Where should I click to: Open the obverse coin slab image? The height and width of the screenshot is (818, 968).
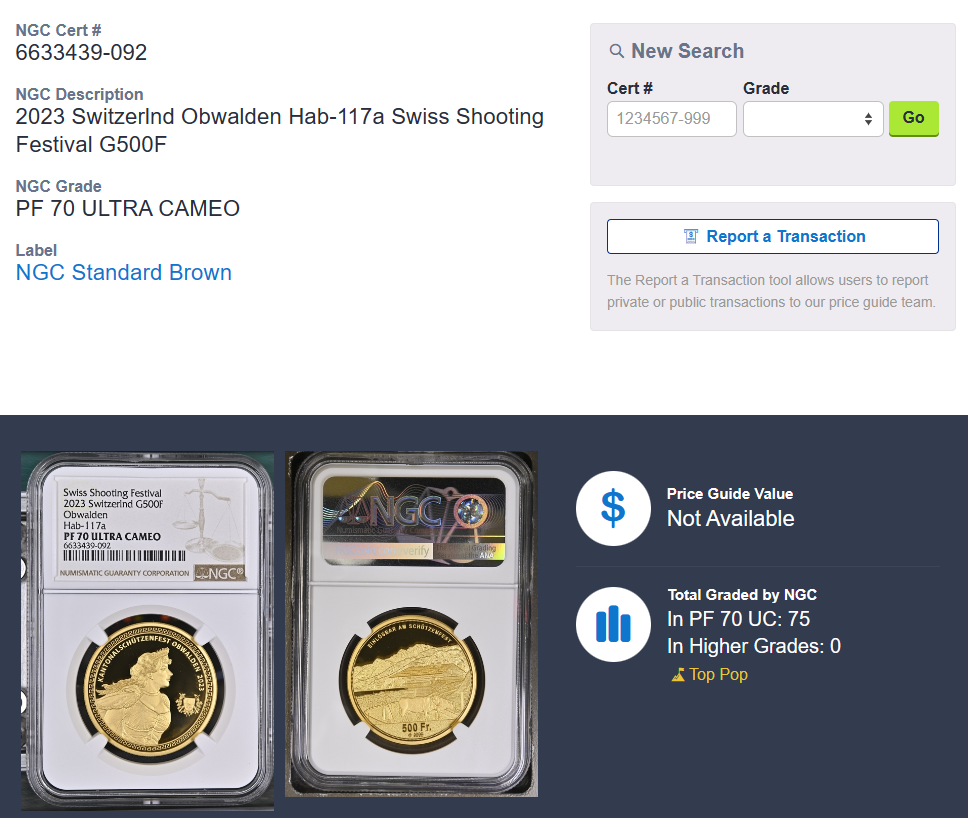point(148,631)
